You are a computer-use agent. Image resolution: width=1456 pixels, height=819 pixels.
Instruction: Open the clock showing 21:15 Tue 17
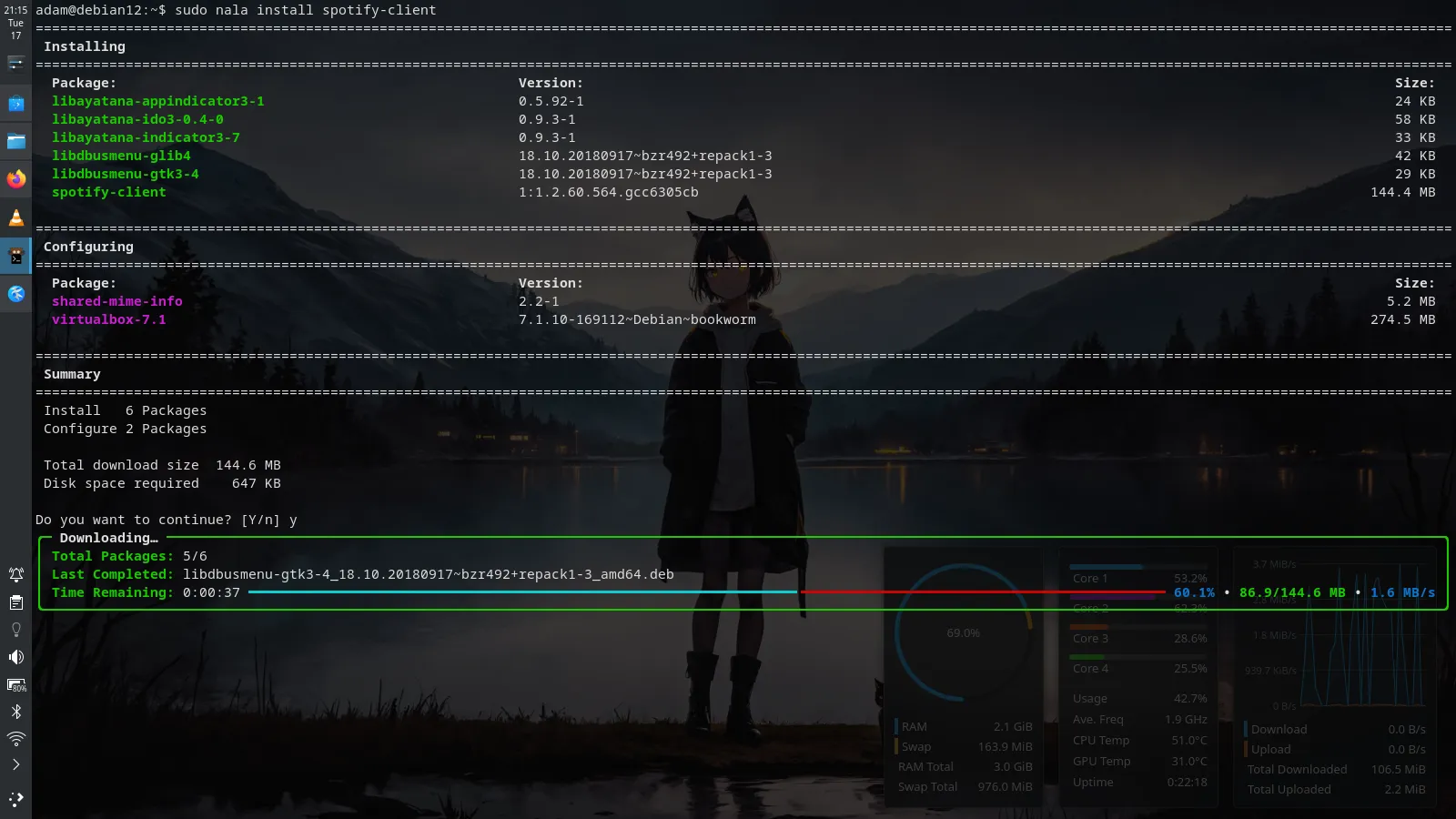click(15, 23)
